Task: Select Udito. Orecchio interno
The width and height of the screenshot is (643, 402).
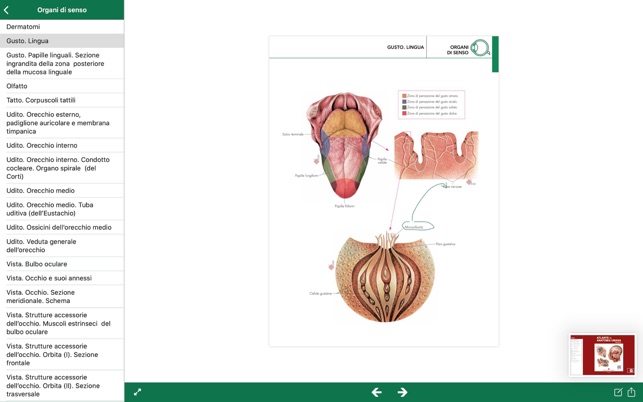Action: (x=62, y=145)
